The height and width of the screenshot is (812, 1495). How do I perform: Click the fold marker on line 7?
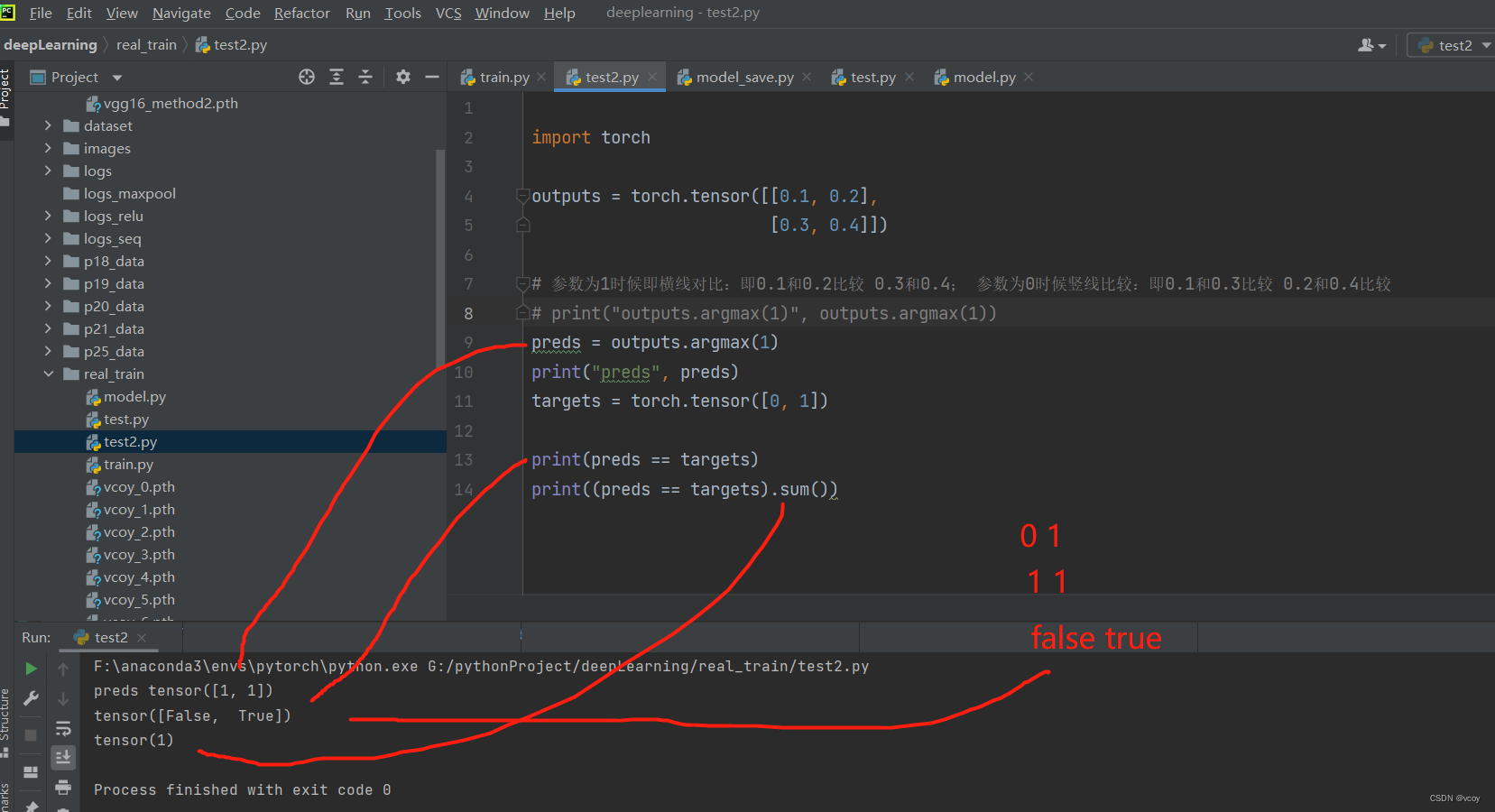(522, 283)
